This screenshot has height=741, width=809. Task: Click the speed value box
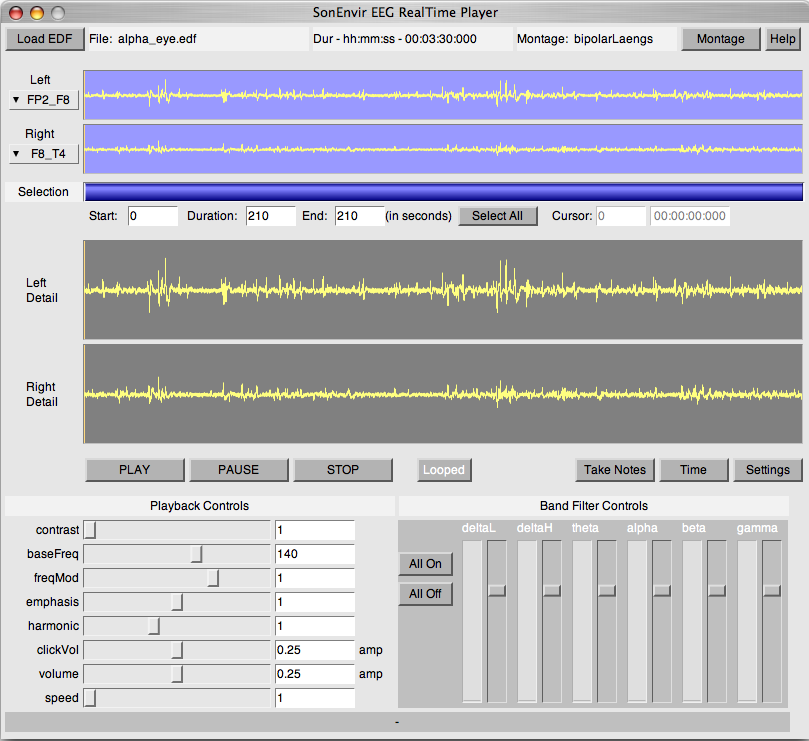pos(315,698)
